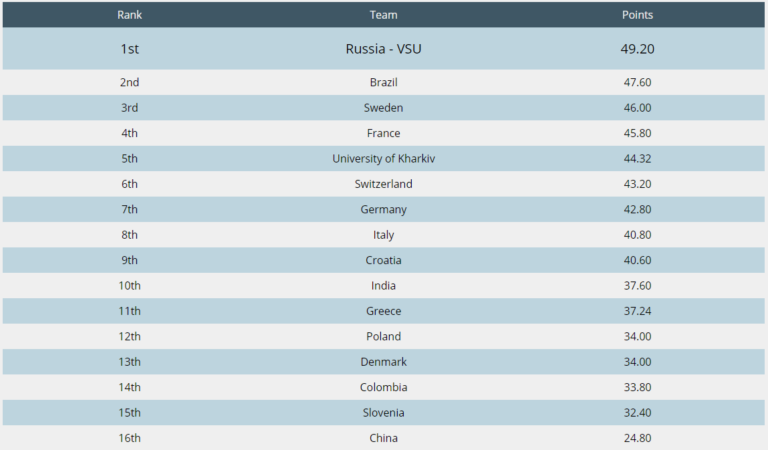The image size is (768, 450).
Task: Click the 13th rank cell
Action: (129, 362)
